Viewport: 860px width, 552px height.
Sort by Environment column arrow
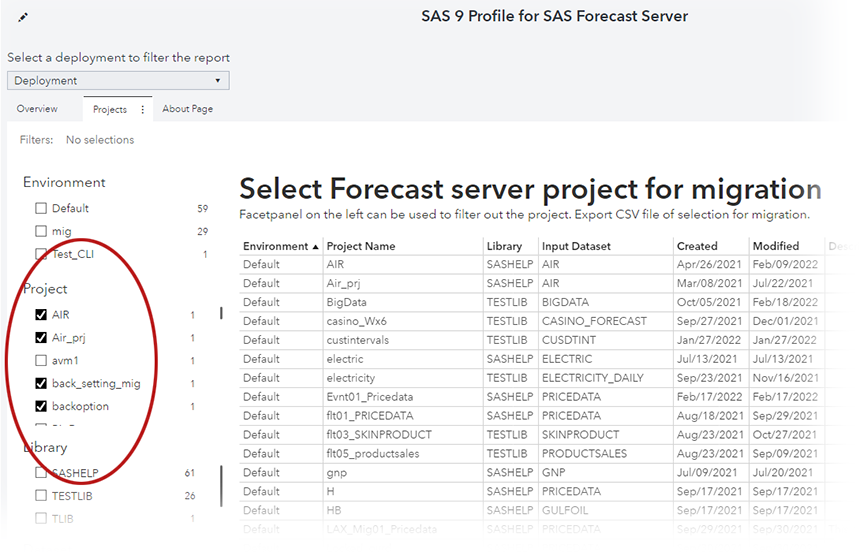tap(315, 247)
